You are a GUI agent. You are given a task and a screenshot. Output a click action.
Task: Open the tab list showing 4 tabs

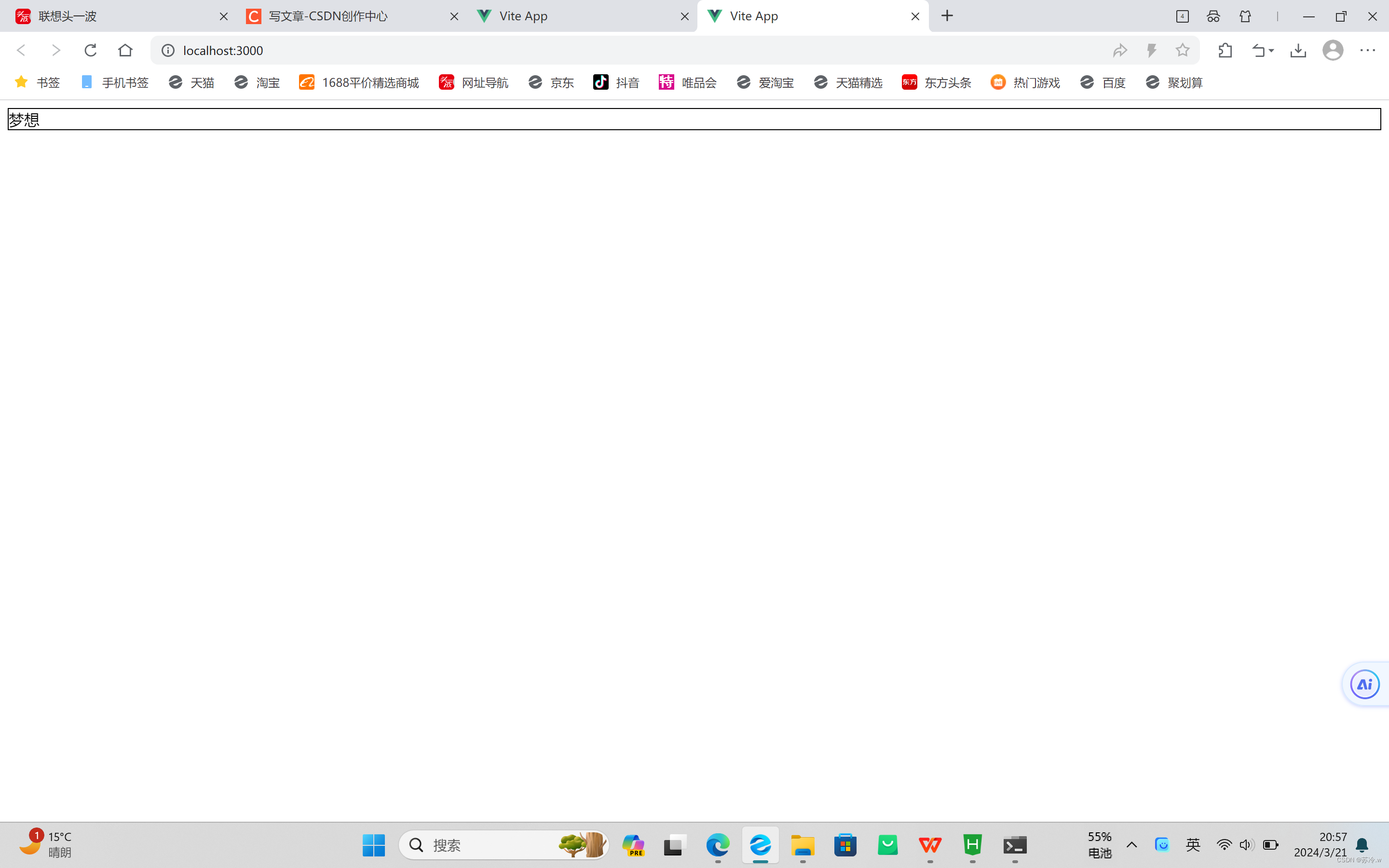[x=1182, y=16]
